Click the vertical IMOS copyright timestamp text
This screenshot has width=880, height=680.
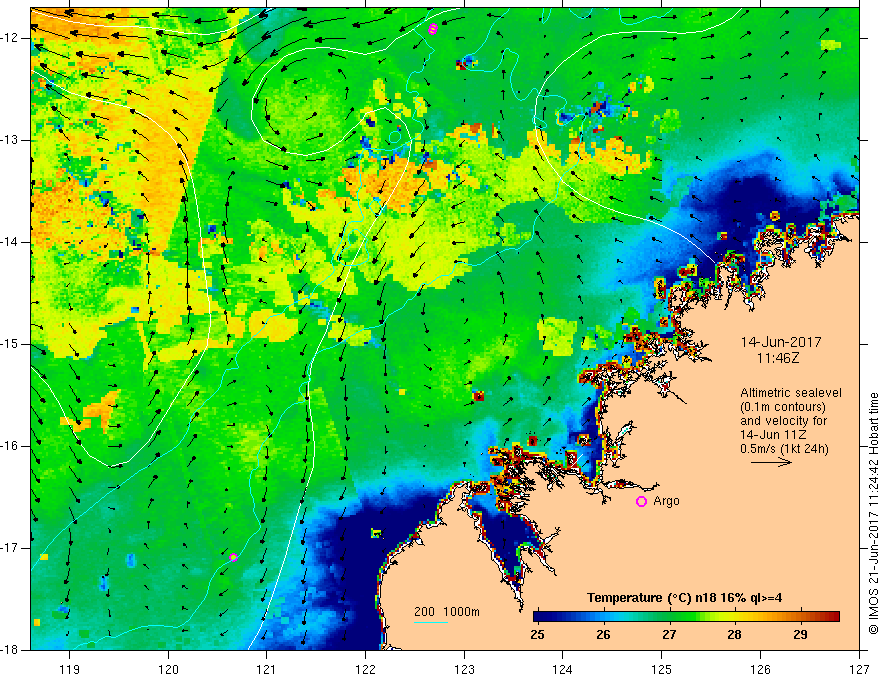873,514
